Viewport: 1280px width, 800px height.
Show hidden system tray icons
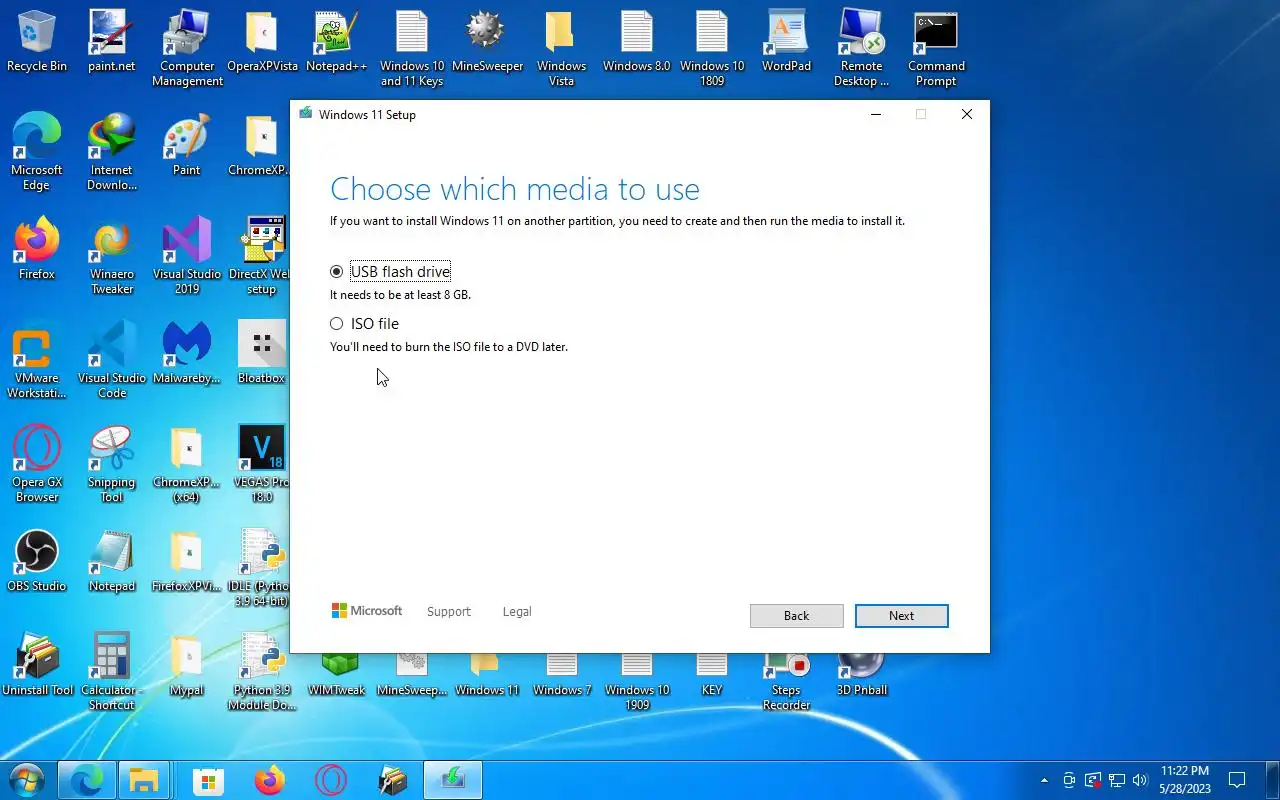click(x=1044, y=780)
